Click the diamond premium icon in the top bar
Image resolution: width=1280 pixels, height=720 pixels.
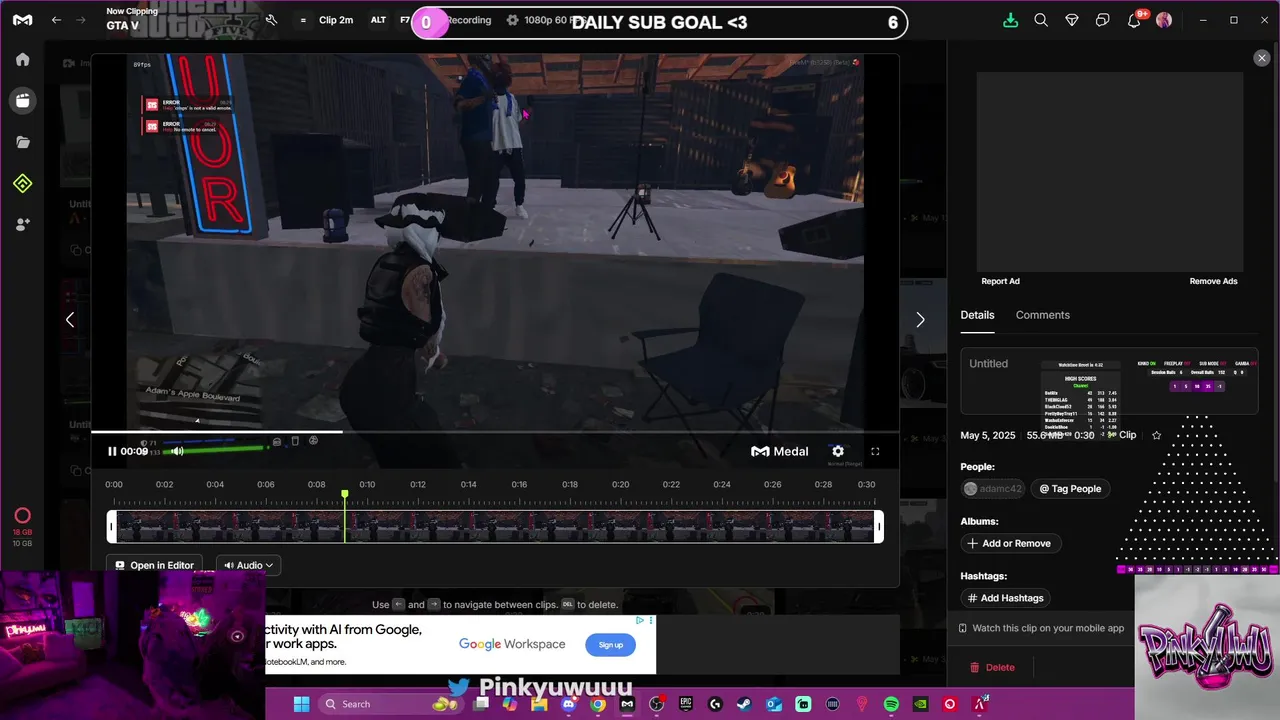click(x=1072, y=20)
